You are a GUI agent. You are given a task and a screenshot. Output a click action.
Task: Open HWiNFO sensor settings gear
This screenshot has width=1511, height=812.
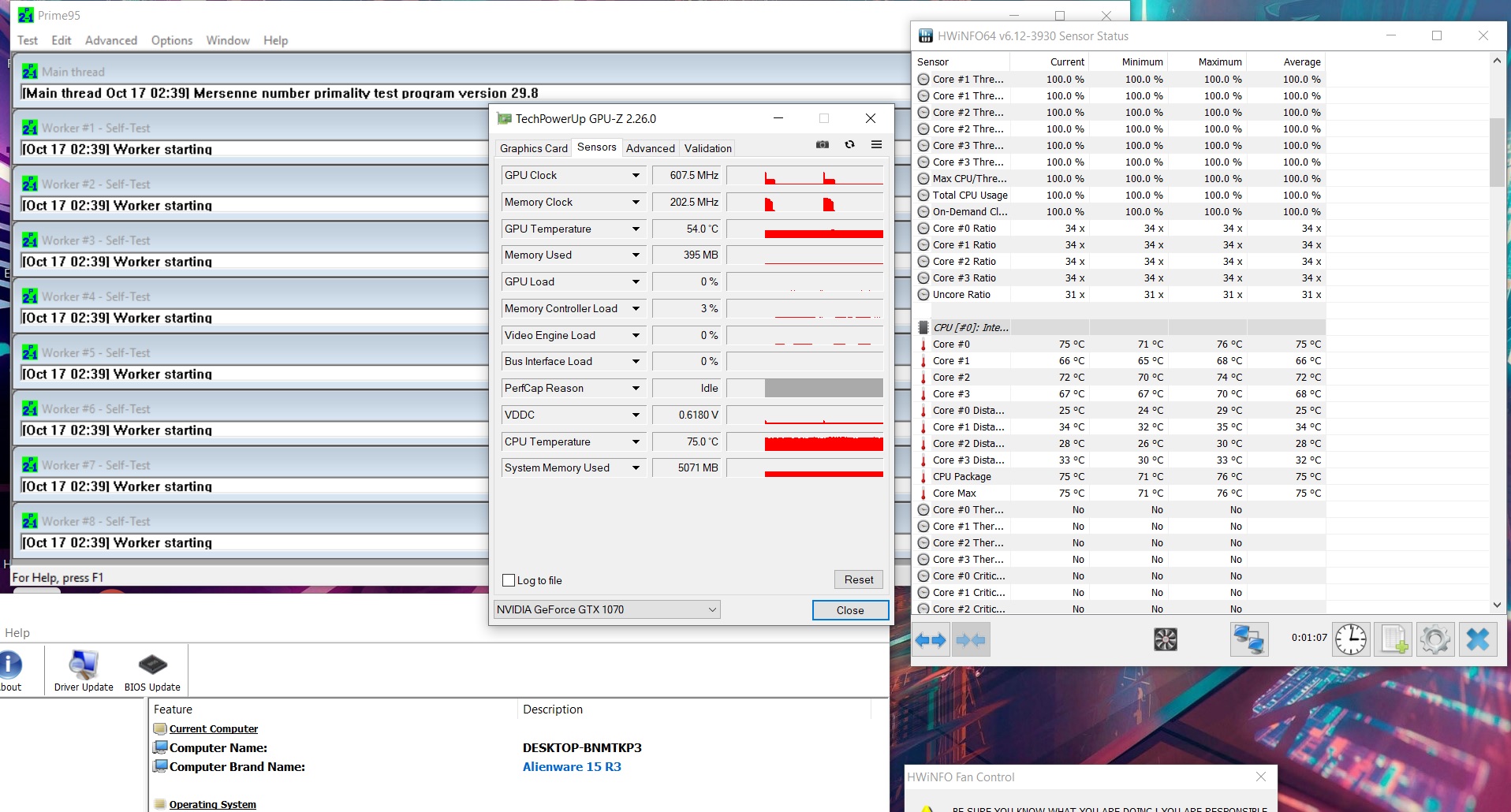(1435, 639)
